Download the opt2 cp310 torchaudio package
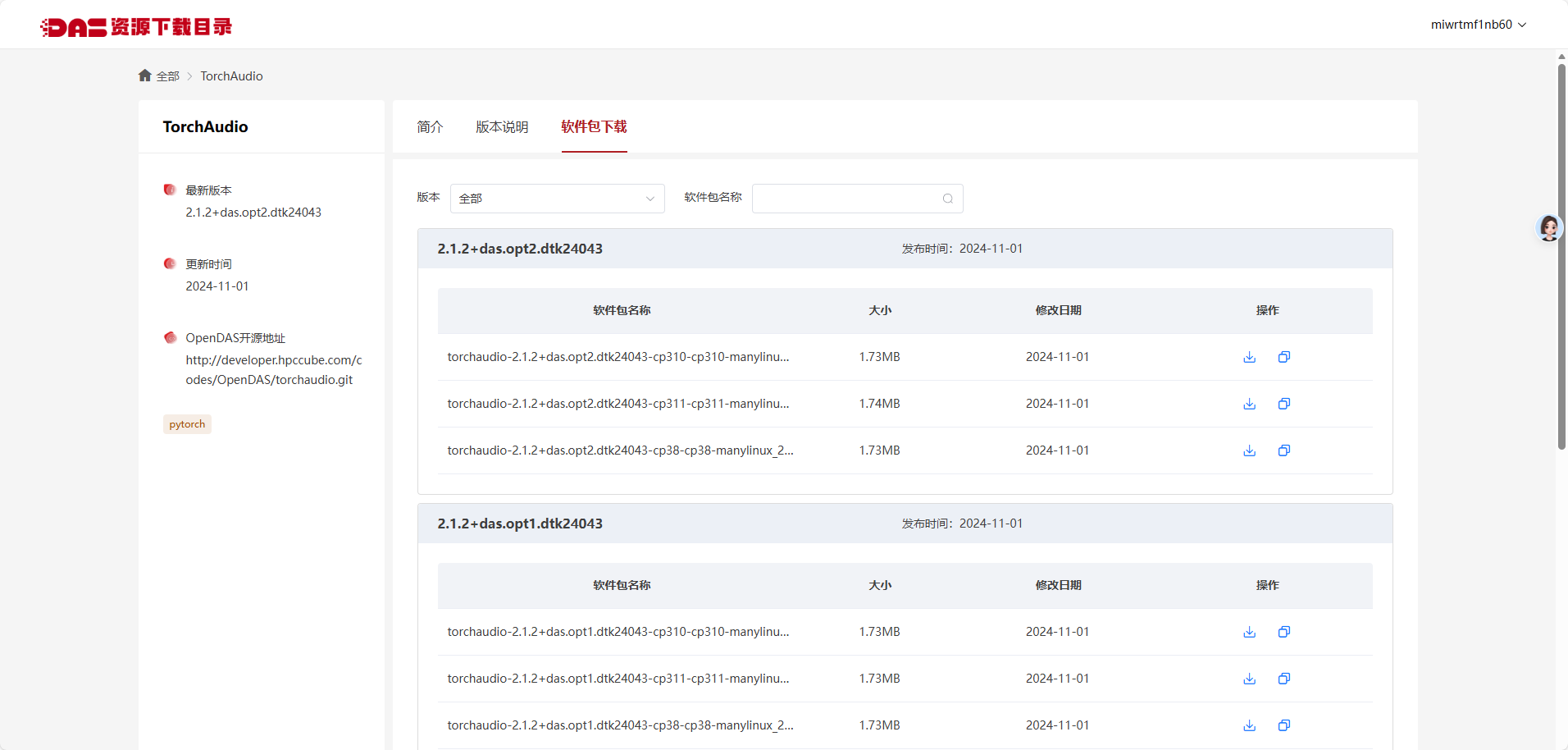This screenshot has width=1568, height=750. (1249, 357)
